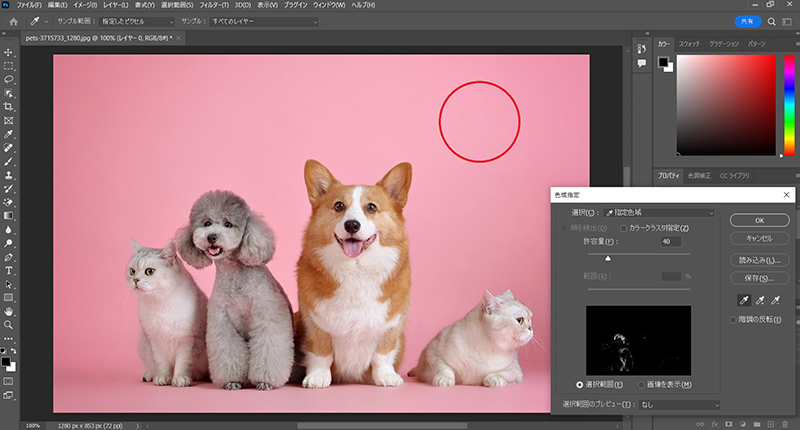The height and width of the screenshot is (430, 800).
Task: Open the サンプル dropdown showing すべてのレイヤー
Action: (x=264, y=21)
